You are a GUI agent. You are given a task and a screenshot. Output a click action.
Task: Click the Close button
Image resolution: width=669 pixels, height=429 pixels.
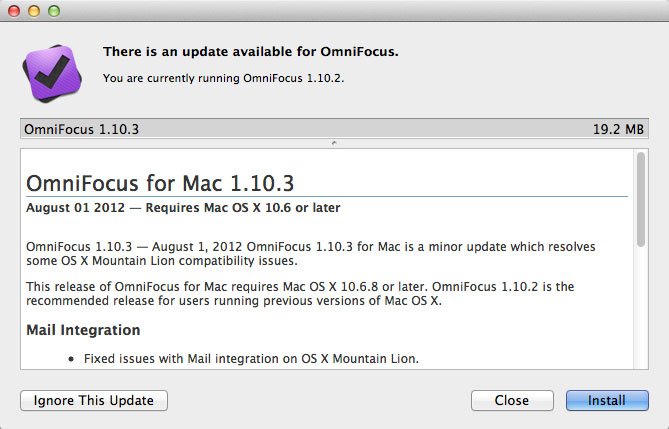coord(512,400)
